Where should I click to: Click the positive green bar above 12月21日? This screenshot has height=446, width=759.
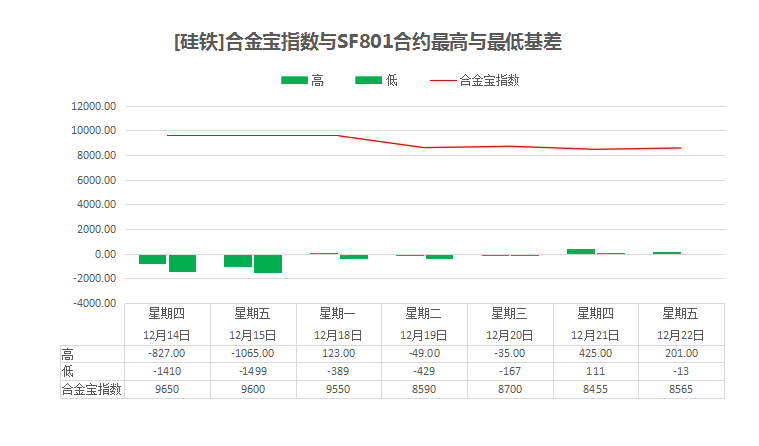[x=580, y=251]
